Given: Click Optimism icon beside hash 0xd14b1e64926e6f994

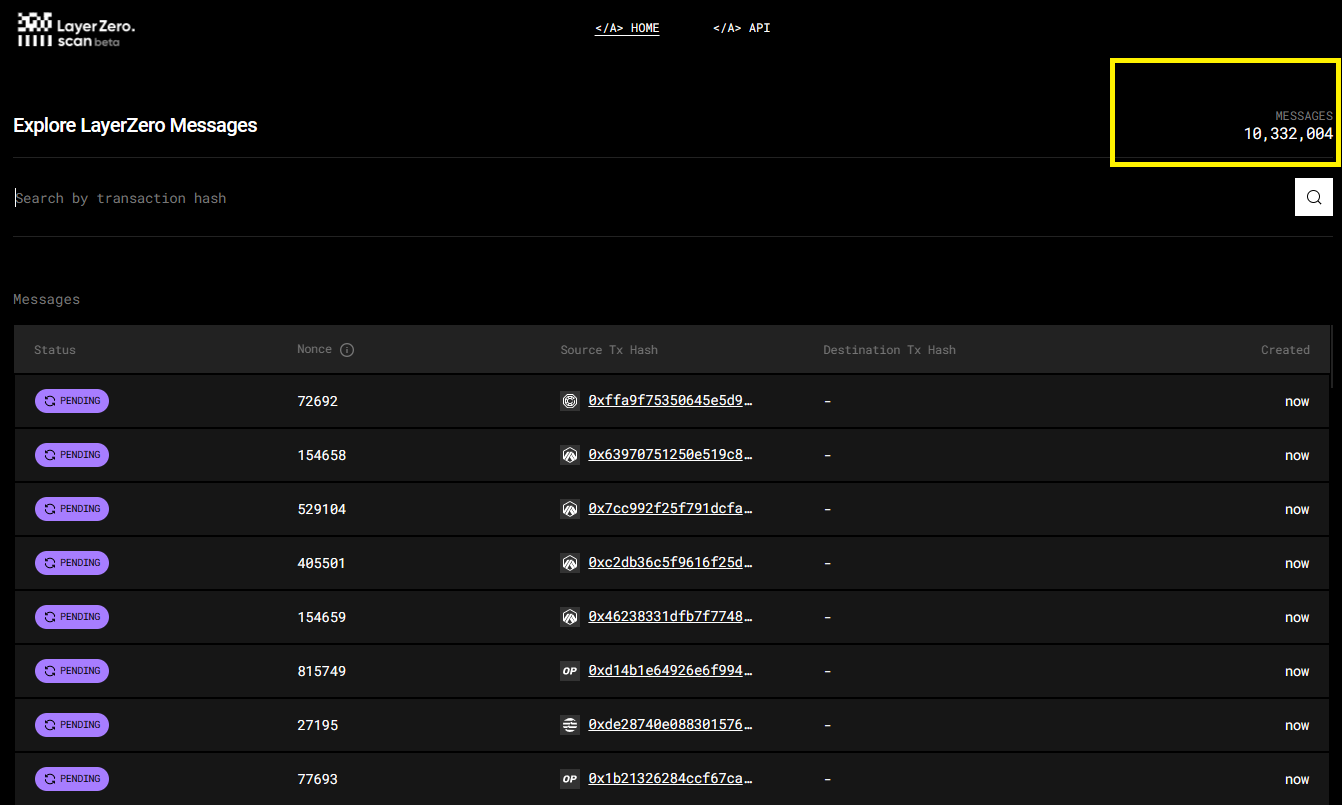Looking at the screenshot, I should tap(570, 671).
